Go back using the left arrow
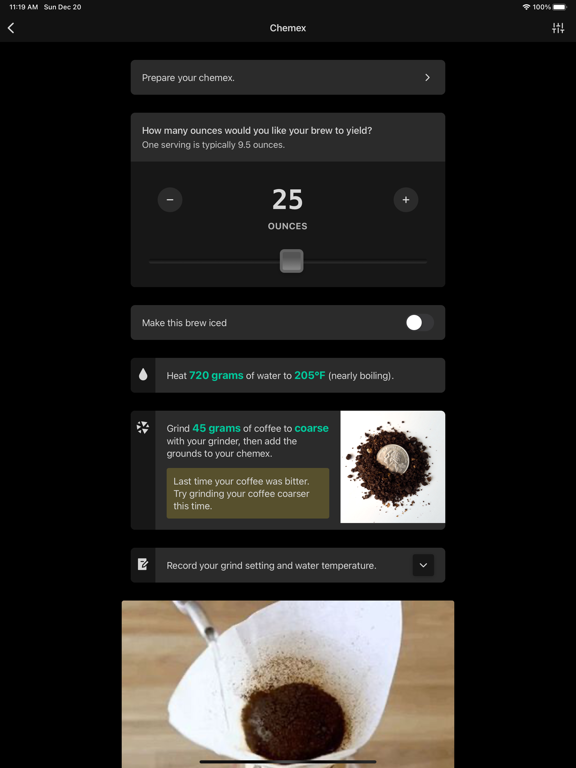 [x=11, y=28]
